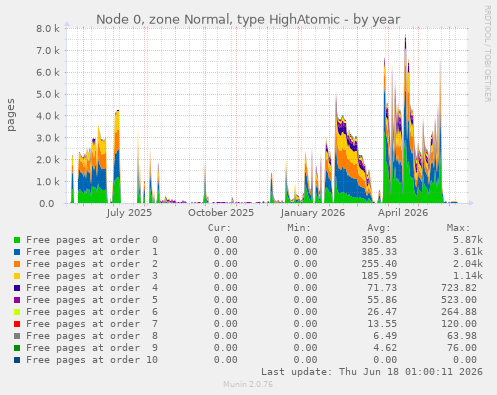Click the 5.87k max value for order 0

468,240
